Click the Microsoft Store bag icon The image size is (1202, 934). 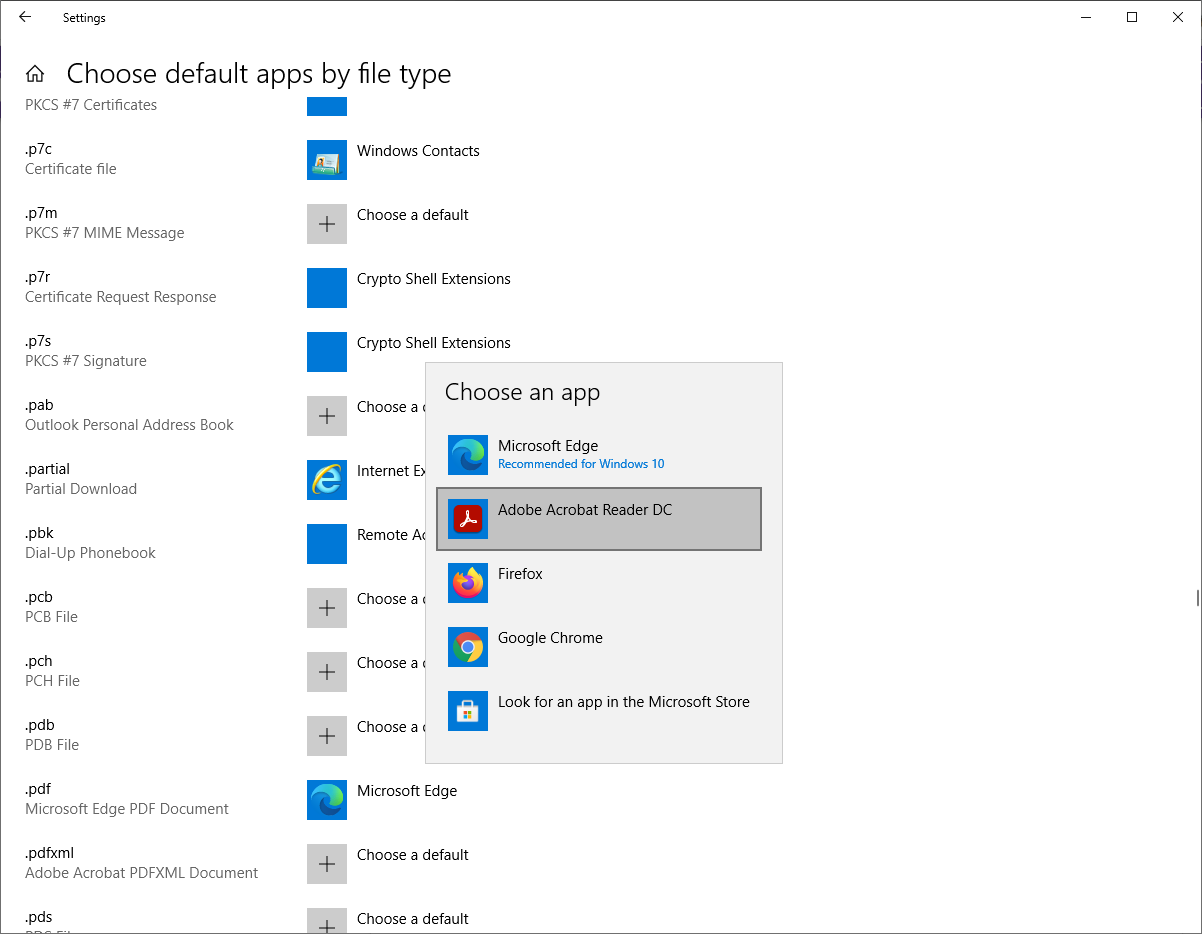coord(468,711)
